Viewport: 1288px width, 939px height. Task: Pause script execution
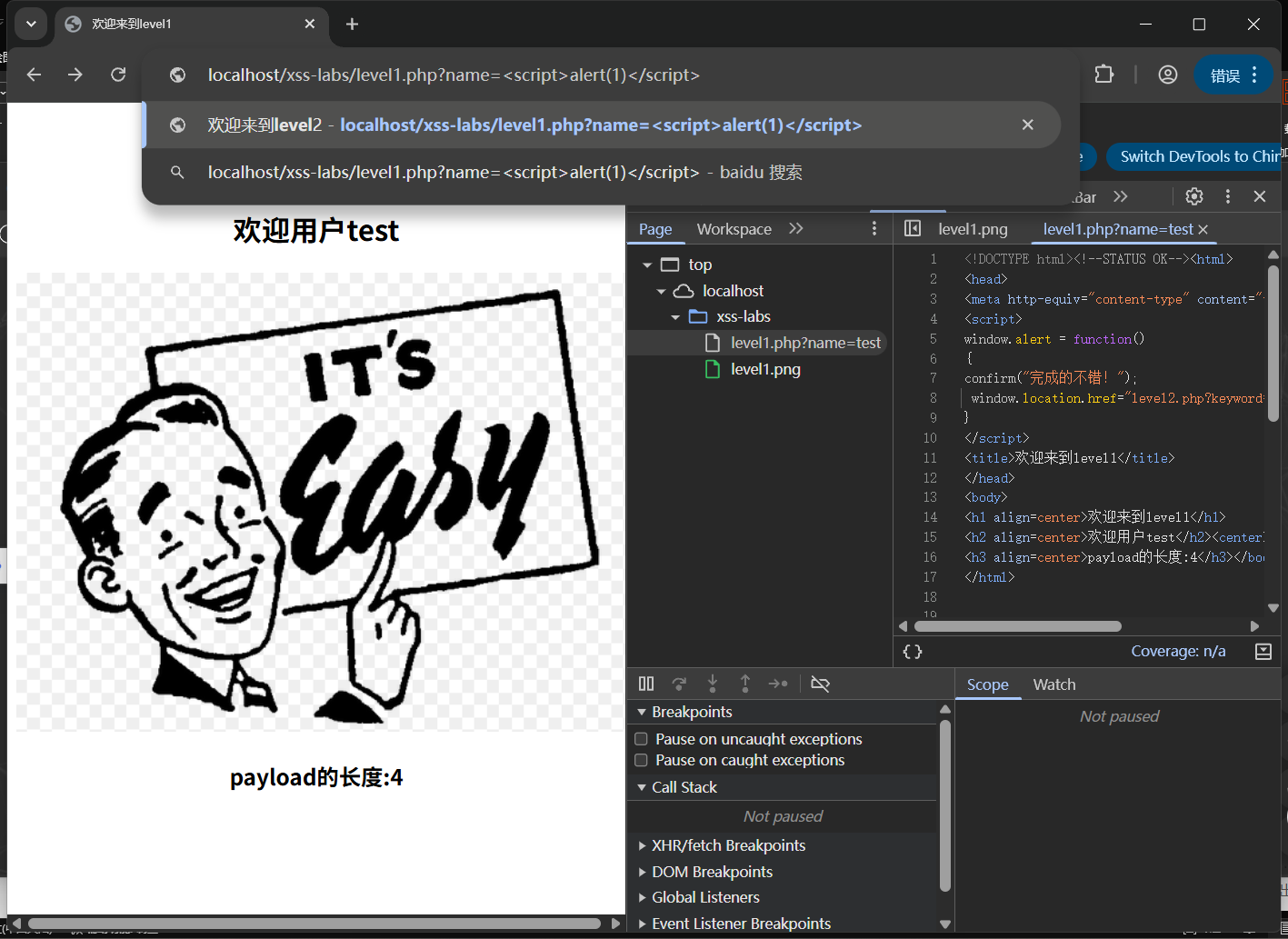646,684
